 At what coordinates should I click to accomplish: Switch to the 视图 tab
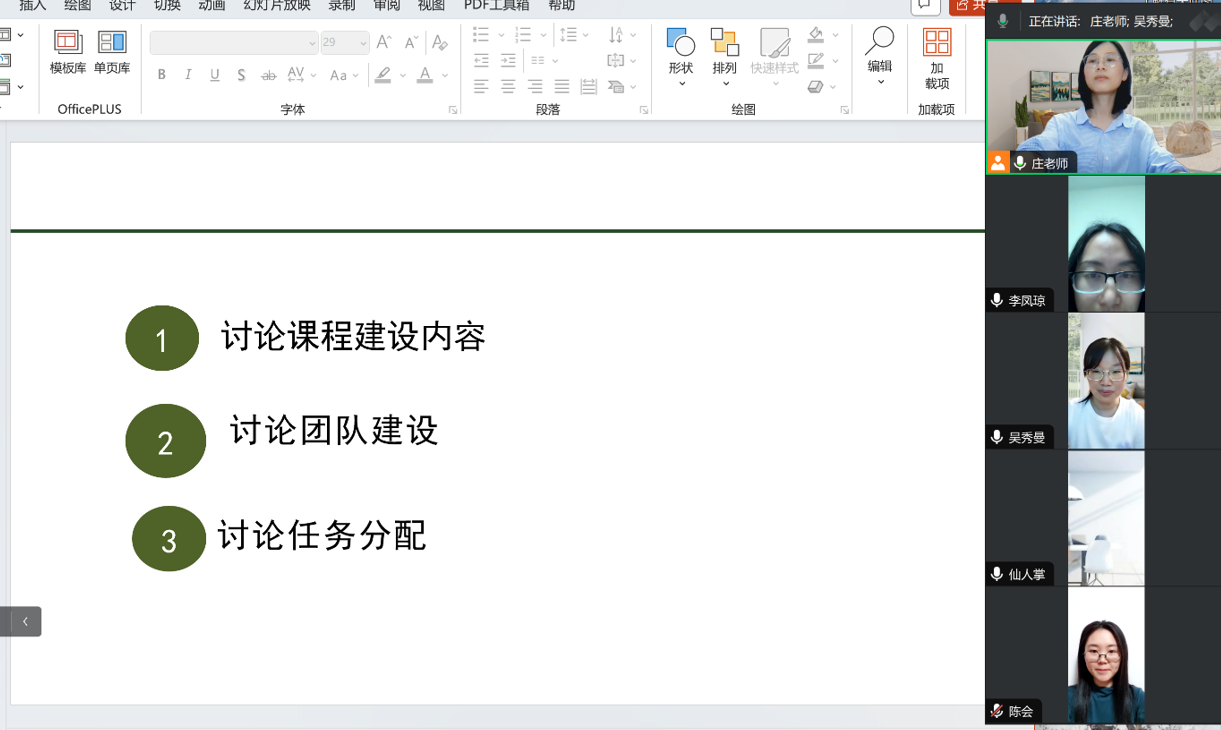coord(431,6)
